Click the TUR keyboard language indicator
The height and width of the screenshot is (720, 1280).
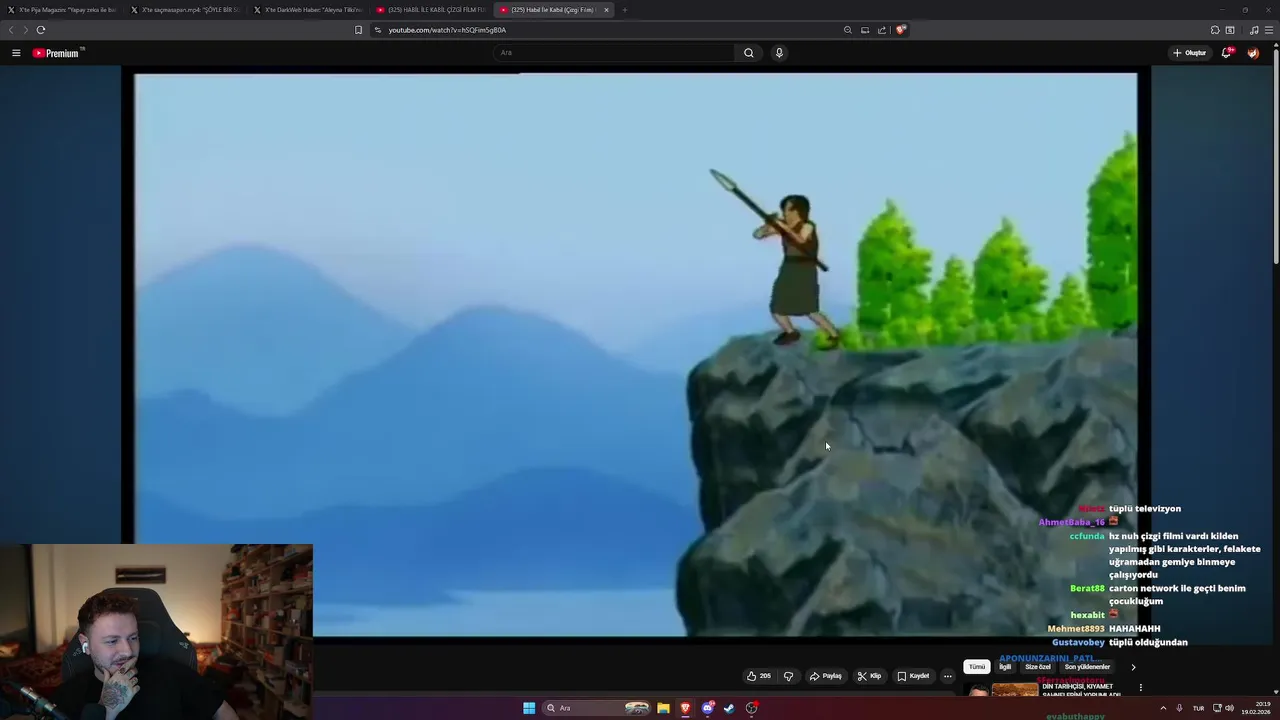coord(1198,708)
